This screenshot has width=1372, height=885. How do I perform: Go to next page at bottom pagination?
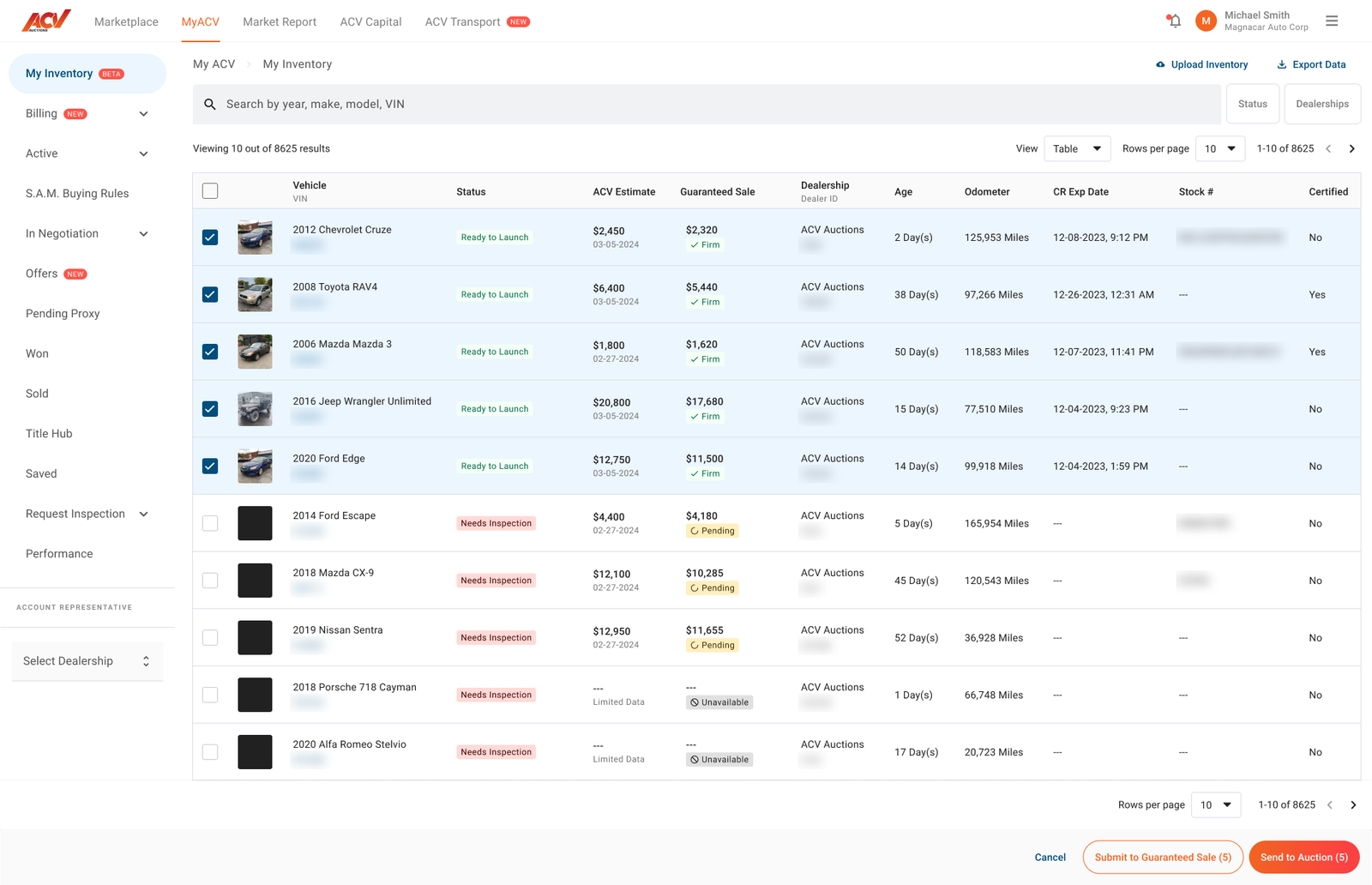click(x=1353, y=804)
